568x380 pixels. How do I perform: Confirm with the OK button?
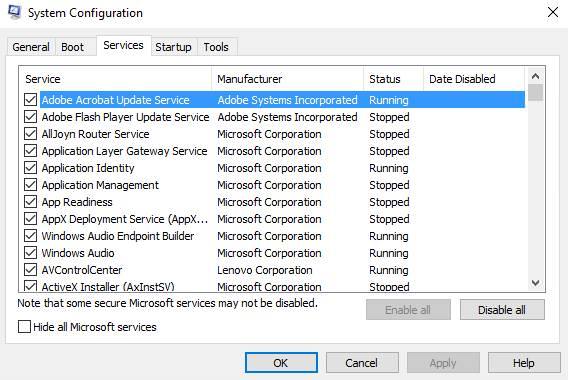(x=281, y=363)
